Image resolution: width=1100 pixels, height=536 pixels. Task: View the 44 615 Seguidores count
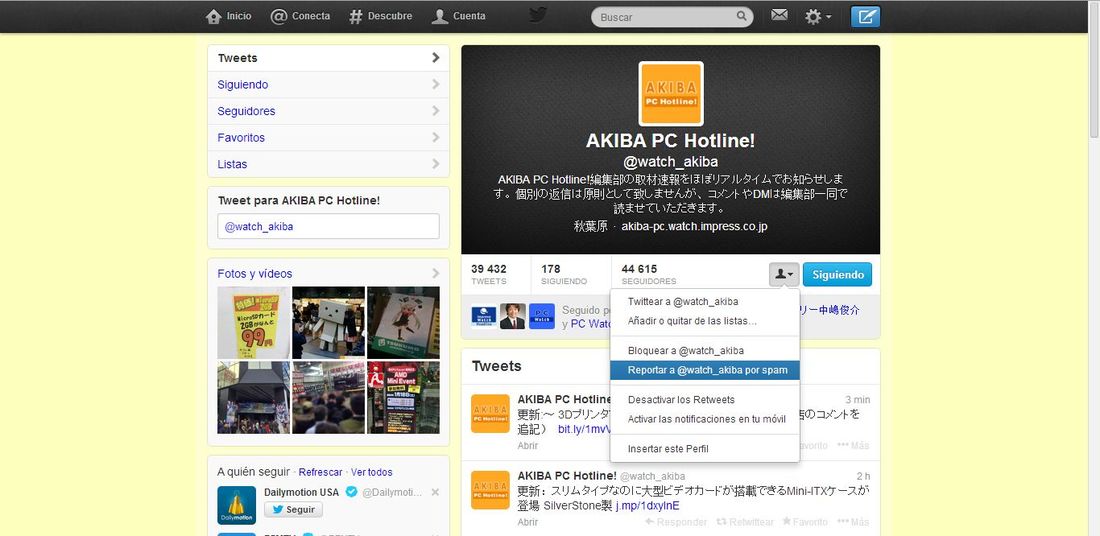649,274
